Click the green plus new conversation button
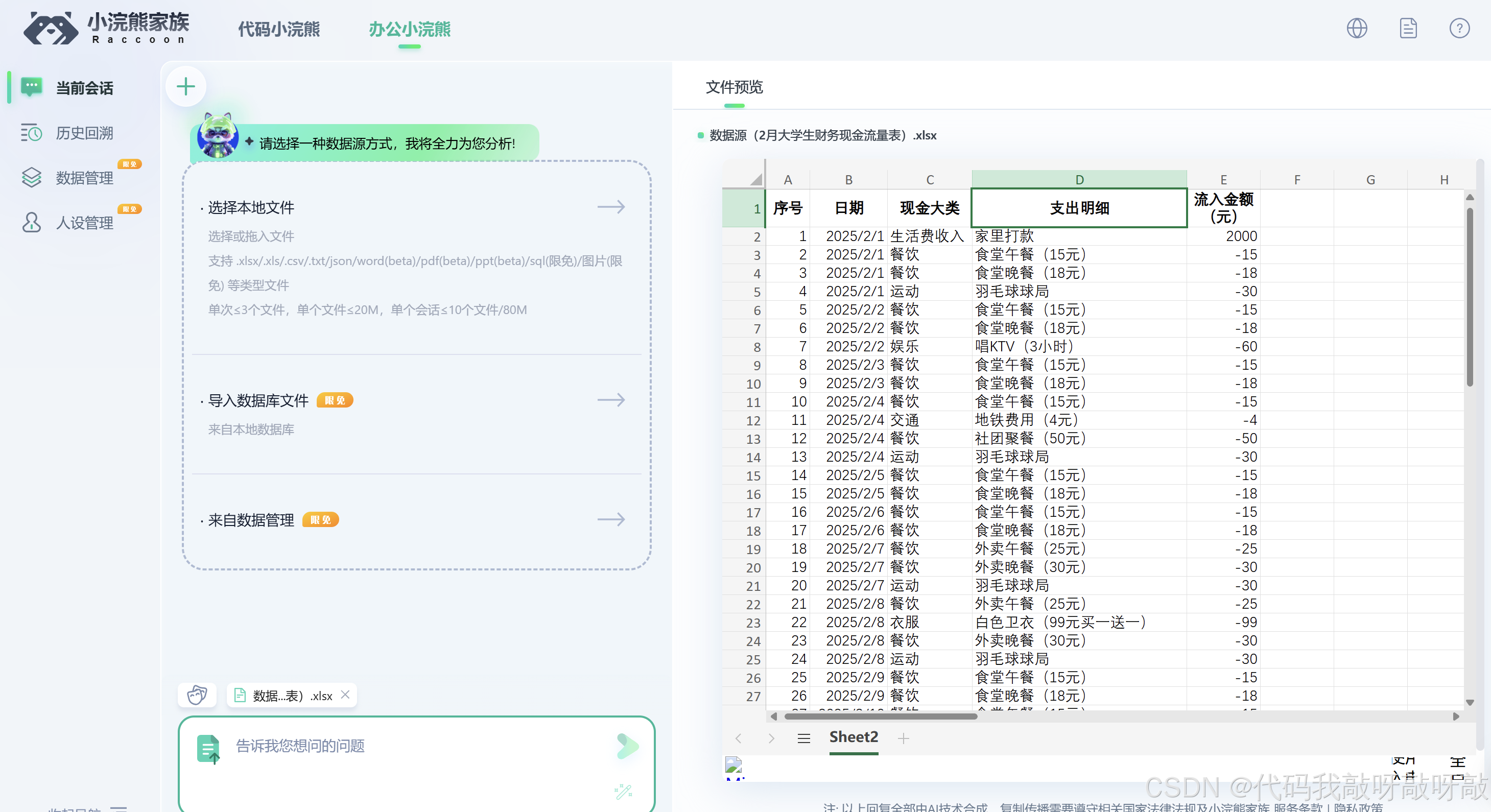The width and height of the screenshot is (1491, 812). pos(185,87)
